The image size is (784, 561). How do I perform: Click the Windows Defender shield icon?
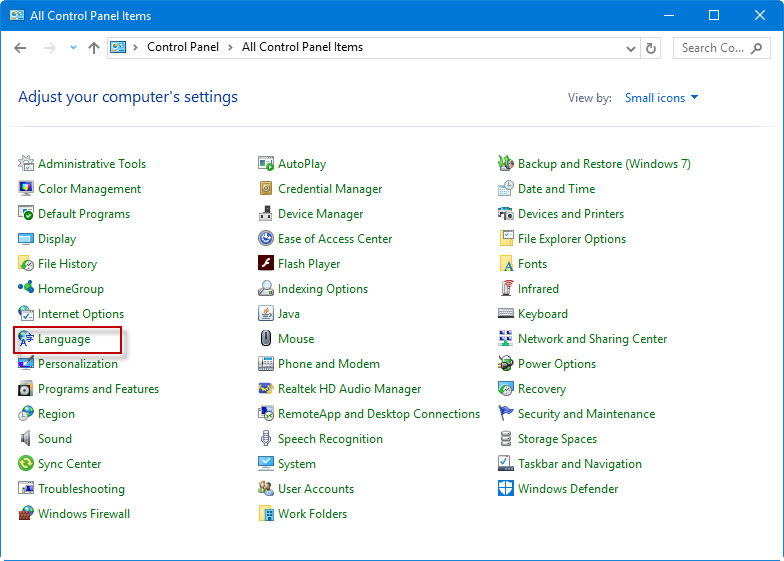click(506, 488)
